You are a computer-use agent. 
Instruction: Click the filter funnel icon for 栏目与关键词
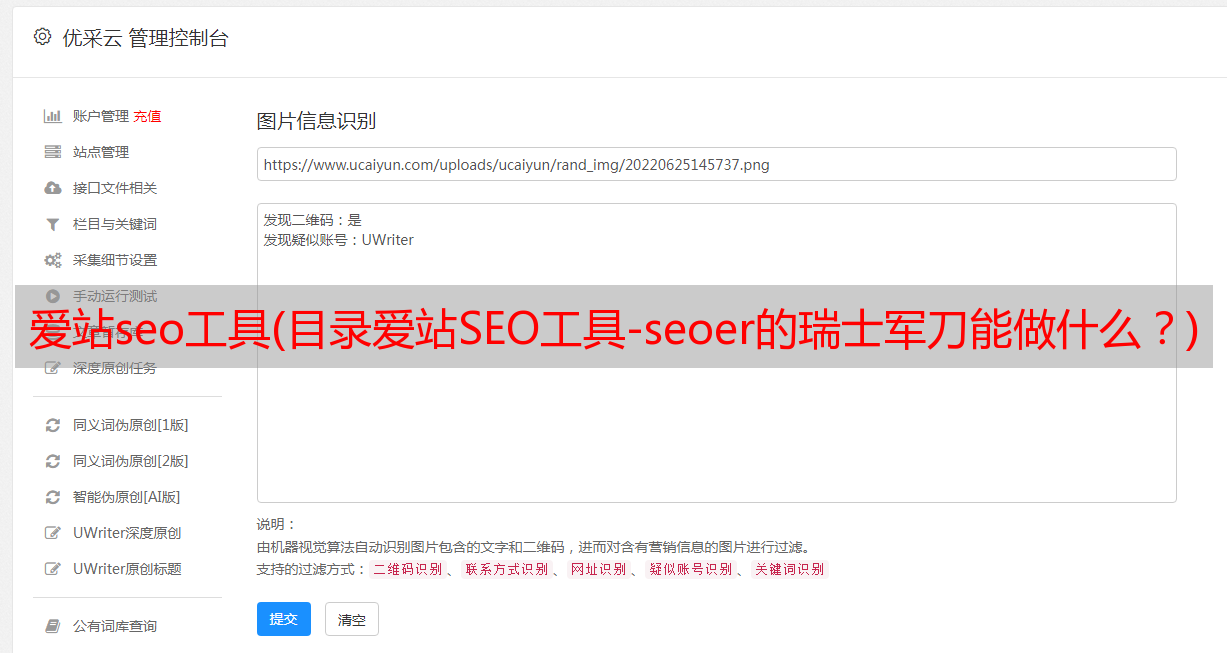53,224
